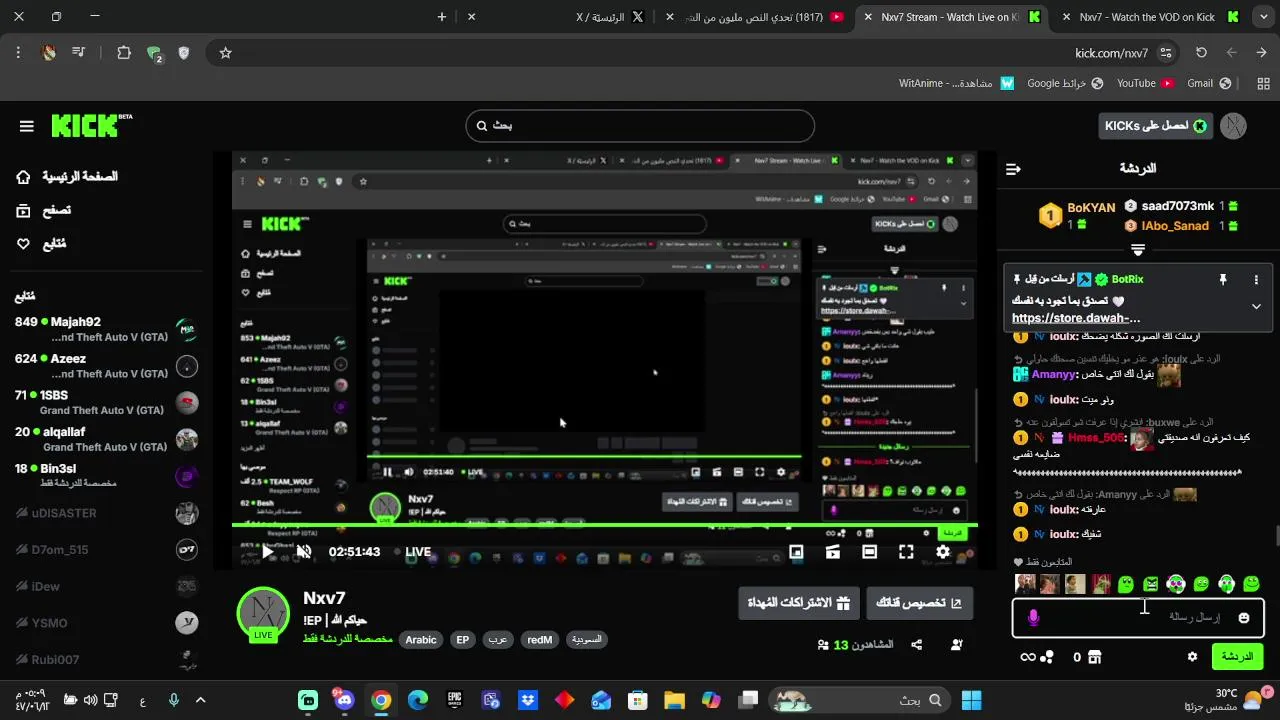Image resolution: width=1280 pixels, height=720 pixels.
Task: Open Bin3sl channel in sidebar
Action: tap(105, 476)
